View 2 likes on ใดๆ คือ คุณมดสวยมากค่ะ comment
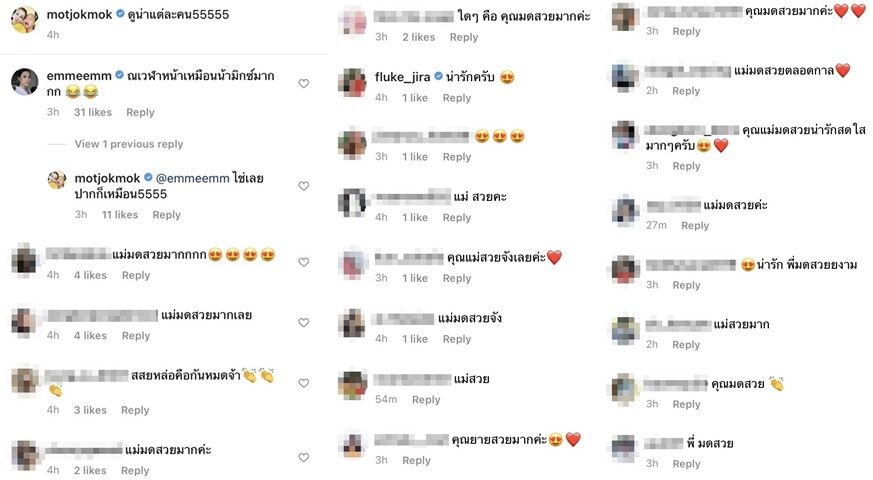The image size is (873, 480). coord(419,37)
